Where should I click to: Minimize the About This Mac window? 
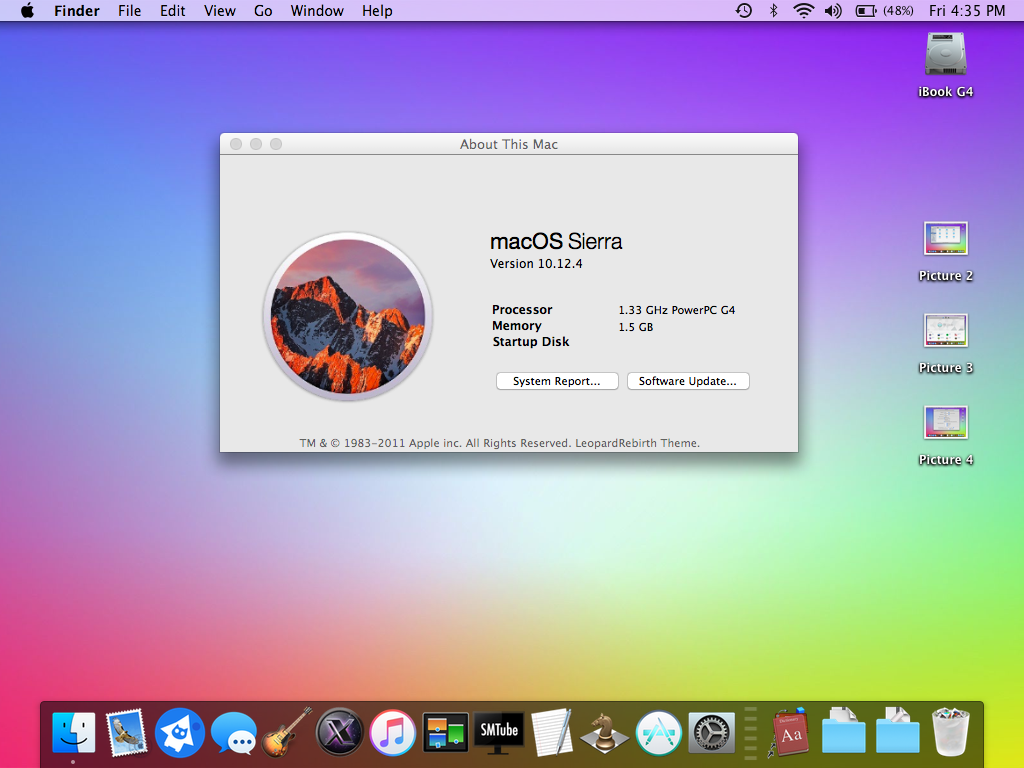pyautogui.click(x=256, y=144)
